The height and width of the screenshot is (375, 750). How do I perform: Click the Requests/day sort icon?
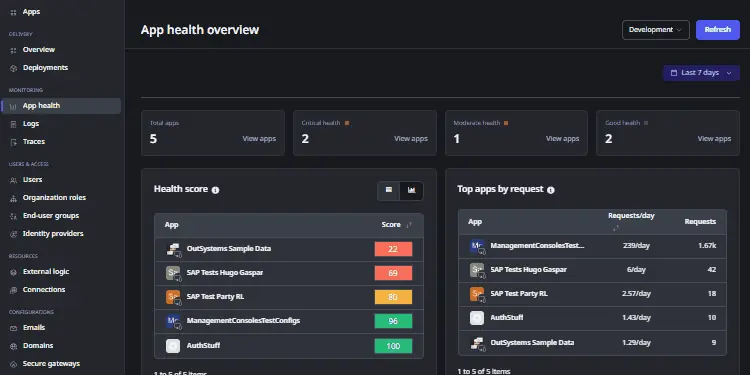tap(616, 228)
